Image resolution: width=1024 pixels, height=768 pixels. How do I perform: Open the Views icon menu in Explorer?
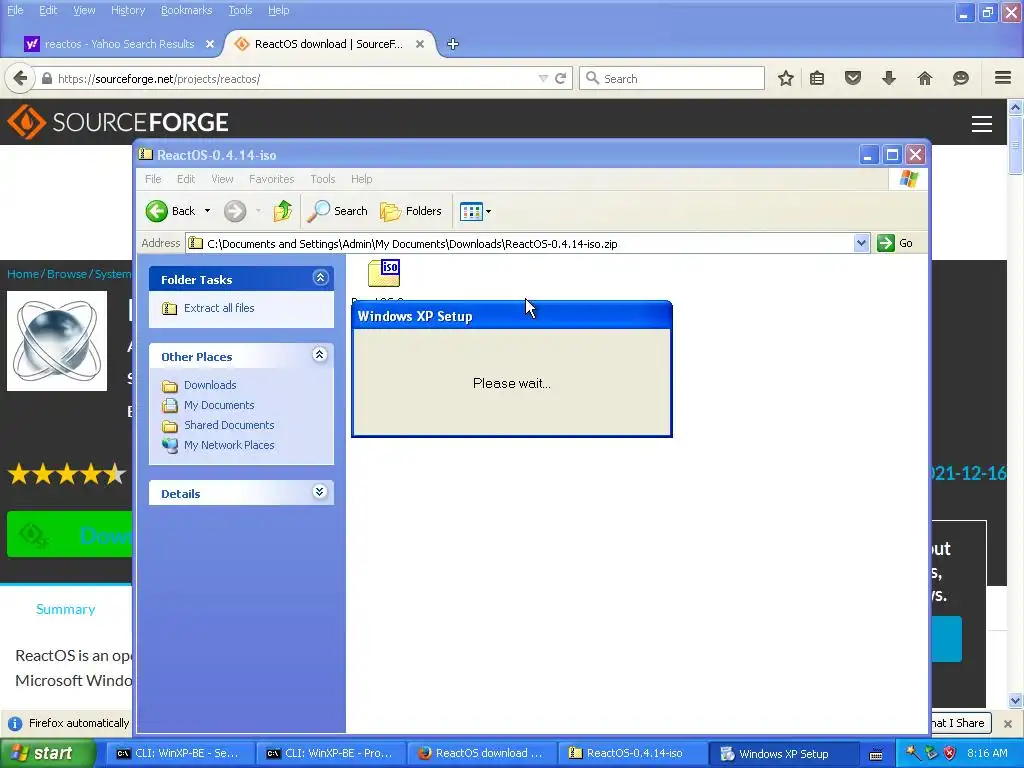pyautogui.click(x=471, y=211)
